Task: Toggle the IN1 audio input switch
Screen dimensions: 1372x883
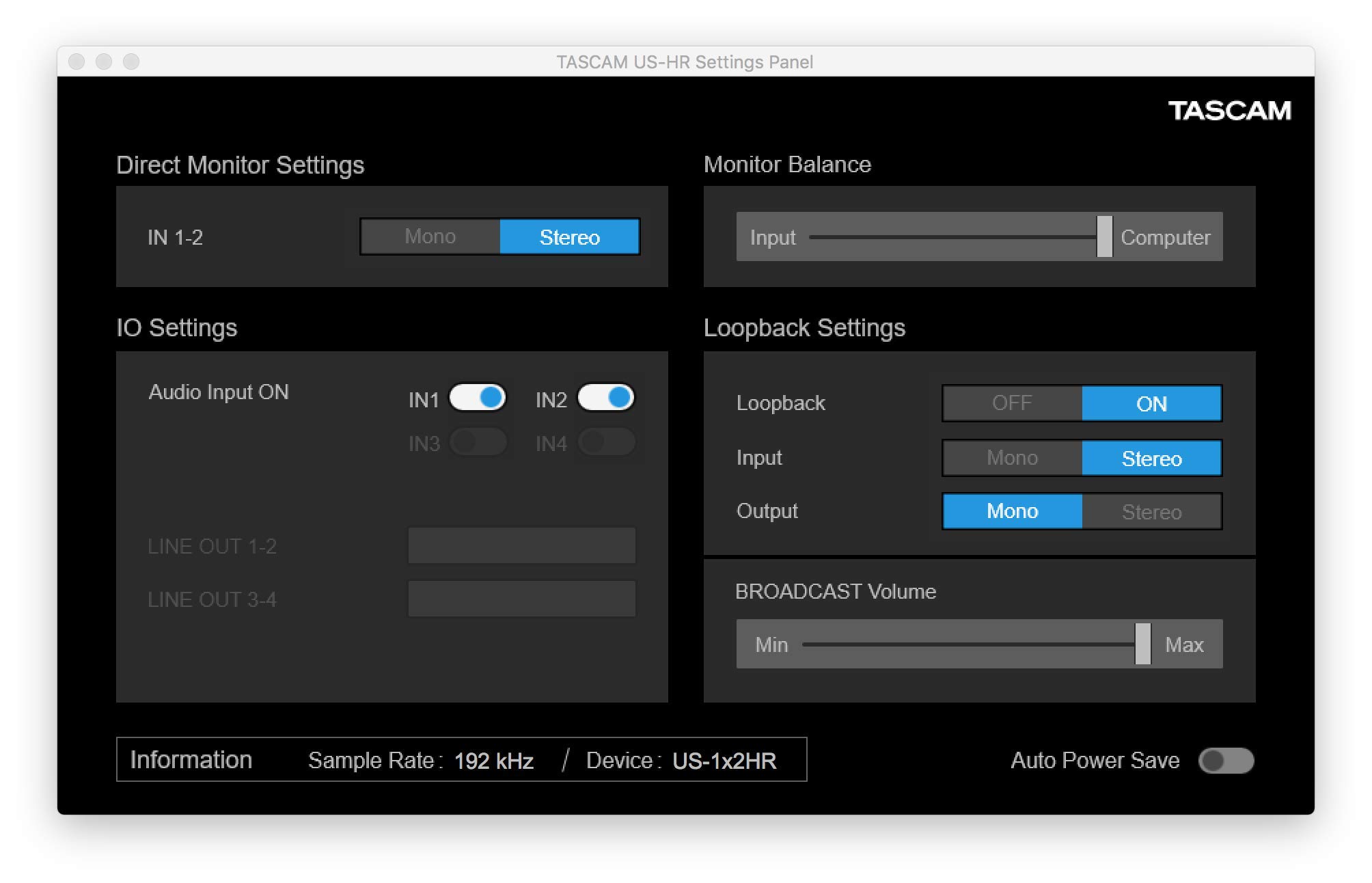Action: pyautogui.click(x=478, y=398)
